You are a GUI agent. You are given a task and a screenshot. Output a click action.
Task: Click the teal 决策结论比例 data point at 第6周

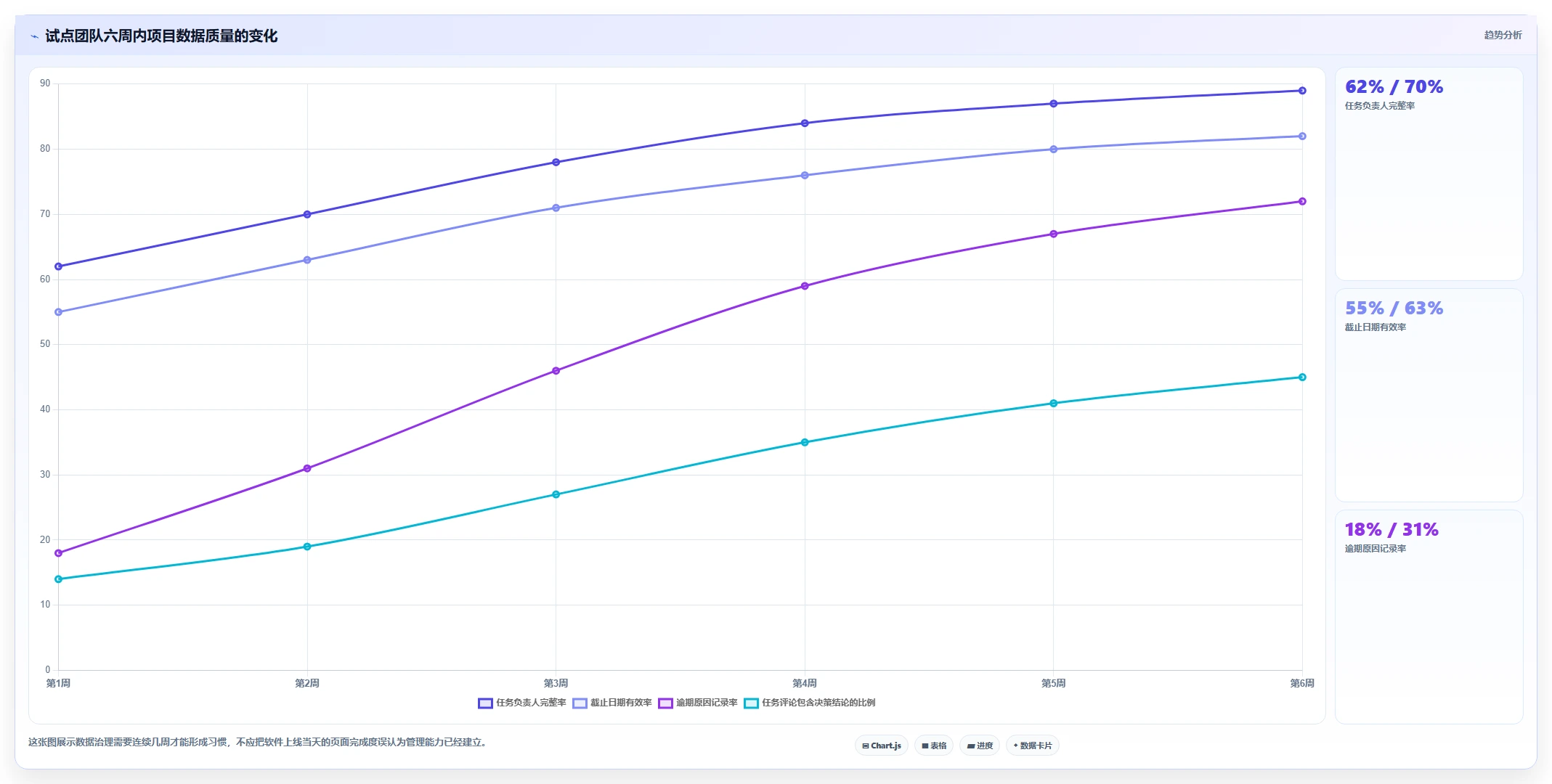click(x=1302, y=377)
